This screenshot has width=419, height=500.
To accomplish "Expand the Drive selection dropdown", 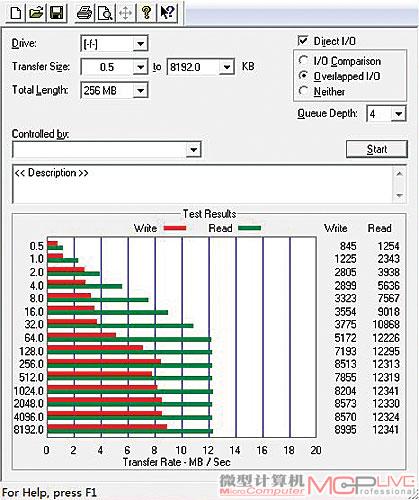I will pyautogui.click(x=140, y=44).
